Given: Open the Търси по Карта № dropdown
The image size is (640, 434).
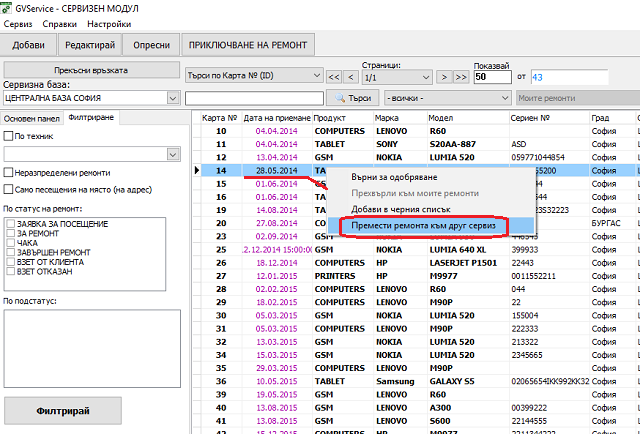Looking at the screenshot, I should [254, 76].
